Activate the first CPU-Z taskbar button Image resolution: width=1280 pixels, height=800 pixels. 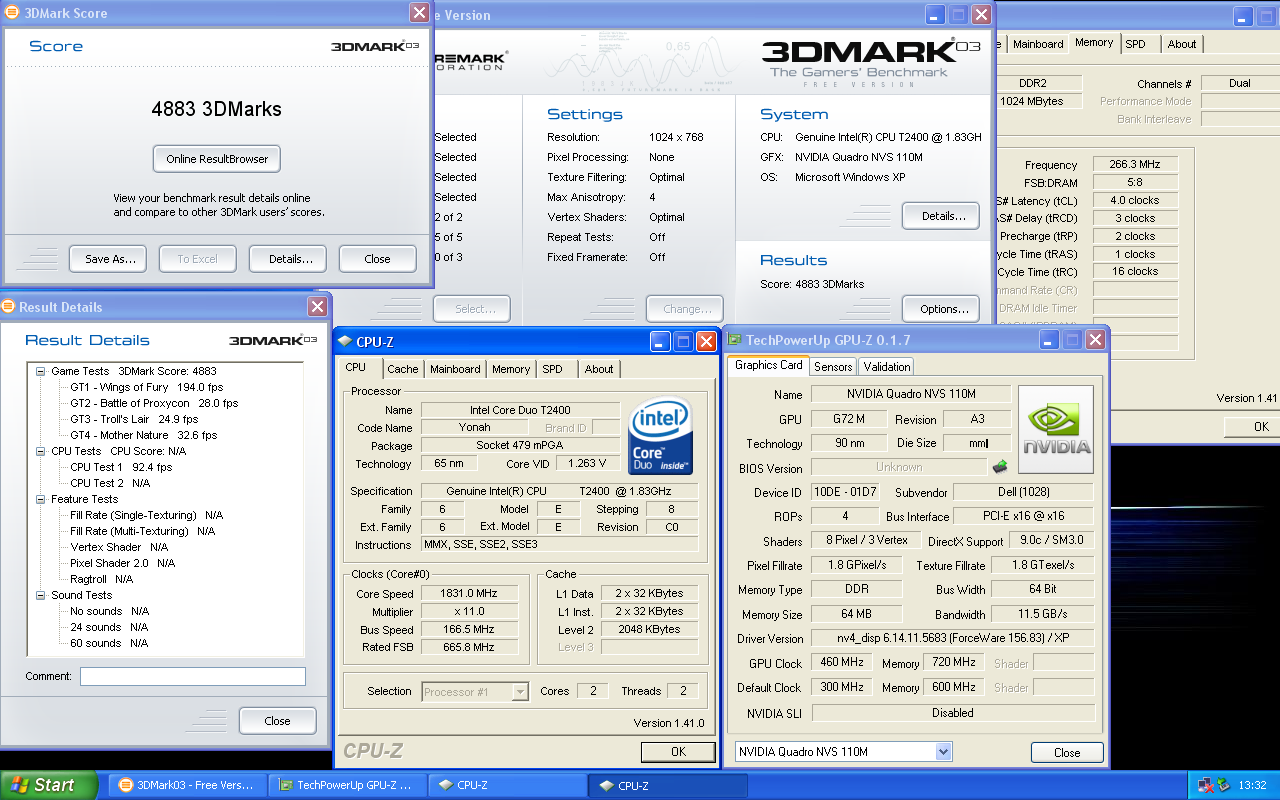pos(508,785)
